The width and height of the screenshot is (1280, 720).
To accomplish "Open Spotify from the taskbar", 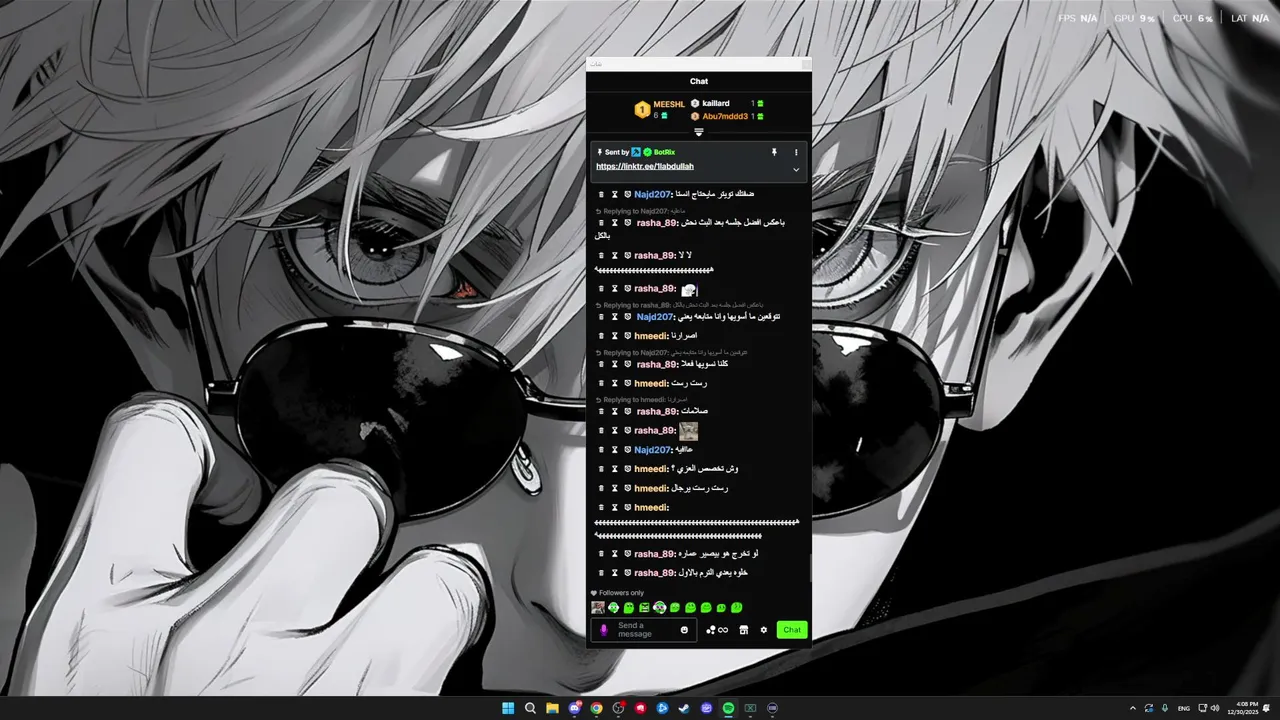I will pos(728,708).
